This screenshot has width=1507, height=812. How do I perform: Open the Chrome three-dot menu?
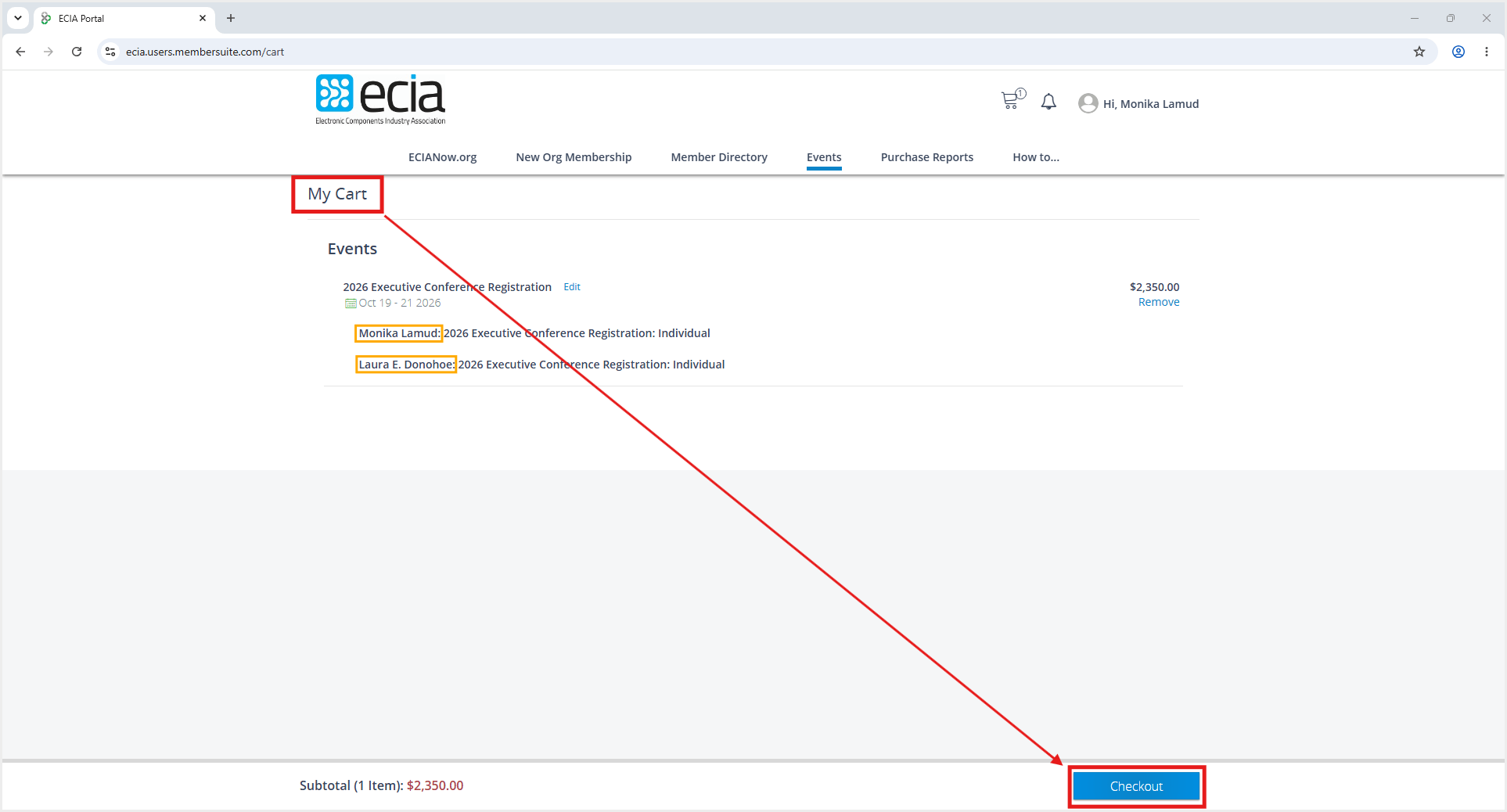coord(1487,52)
